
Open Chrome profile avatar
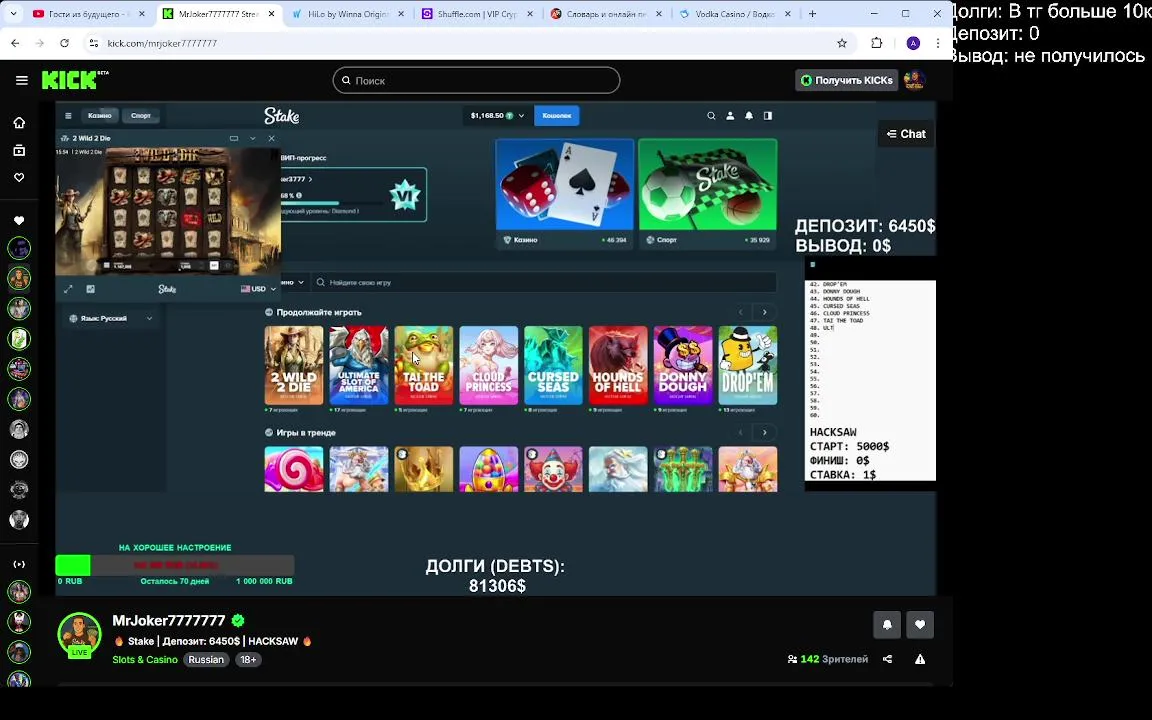point(913,43)
